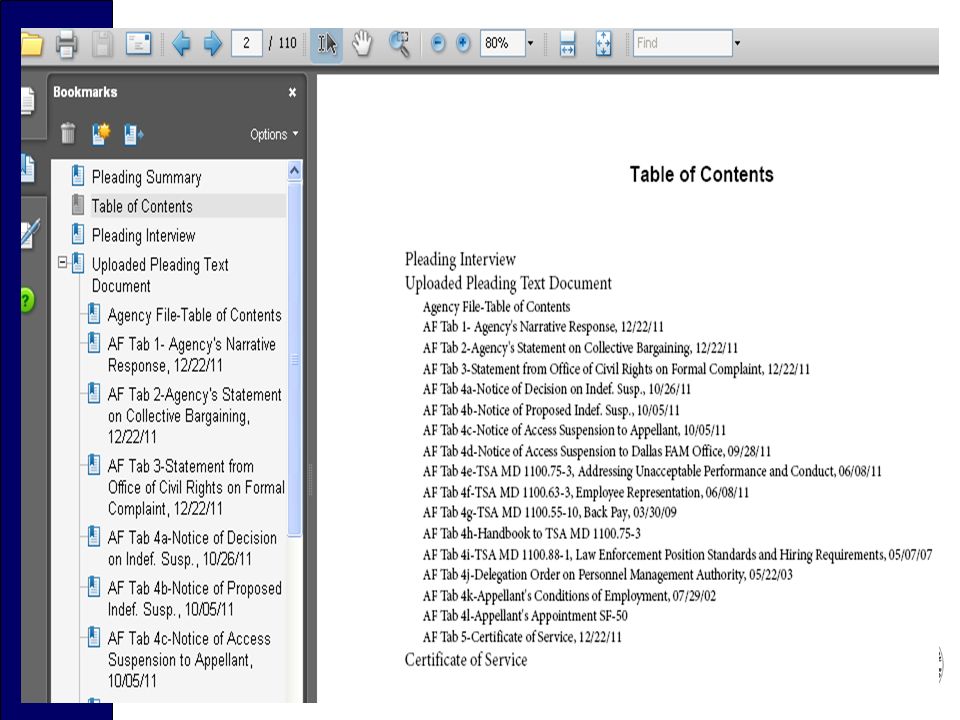Close the Bookmarks panel
The image size is (960, 720).
293,92
